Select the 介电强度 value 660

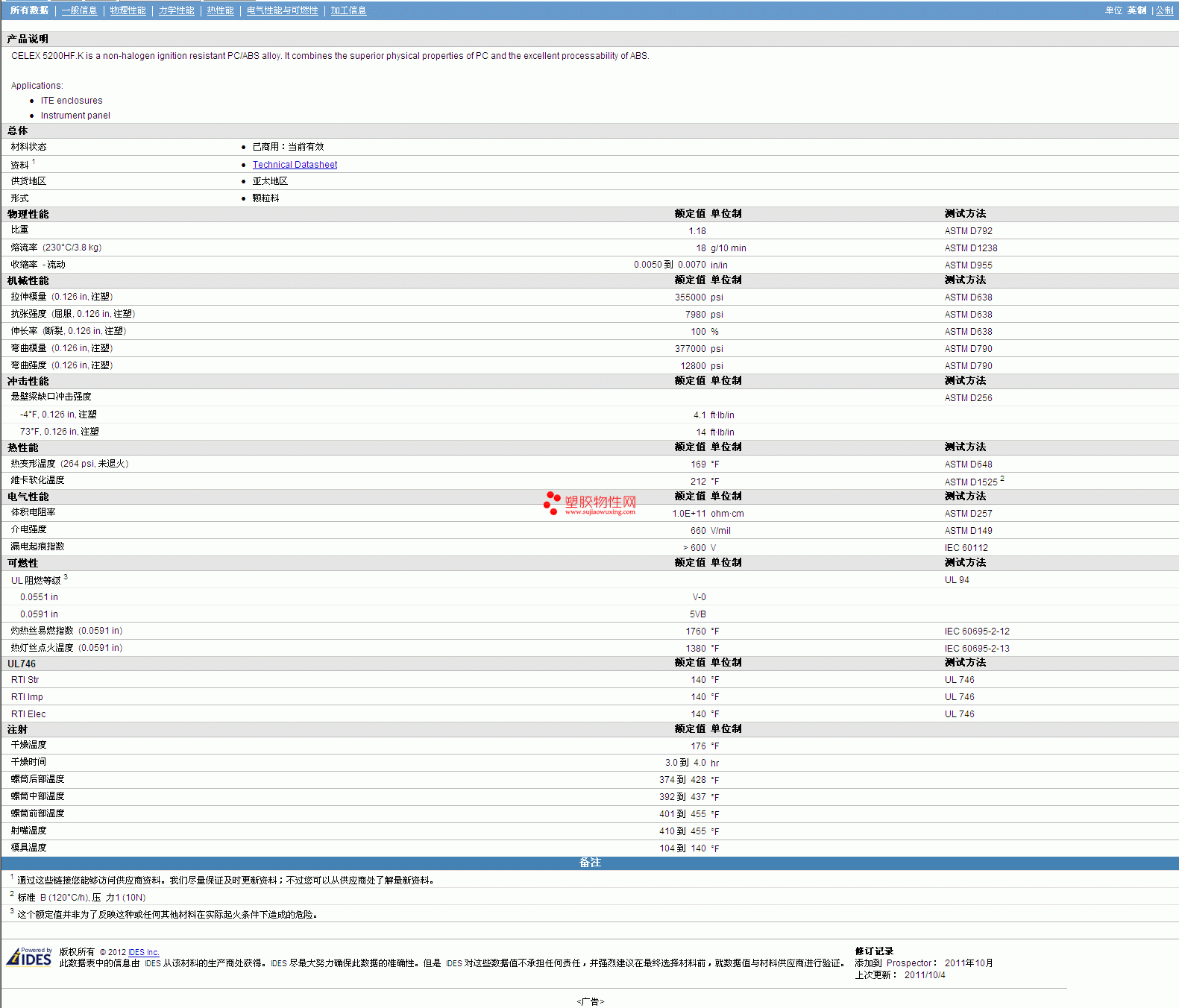coord(698,531)
